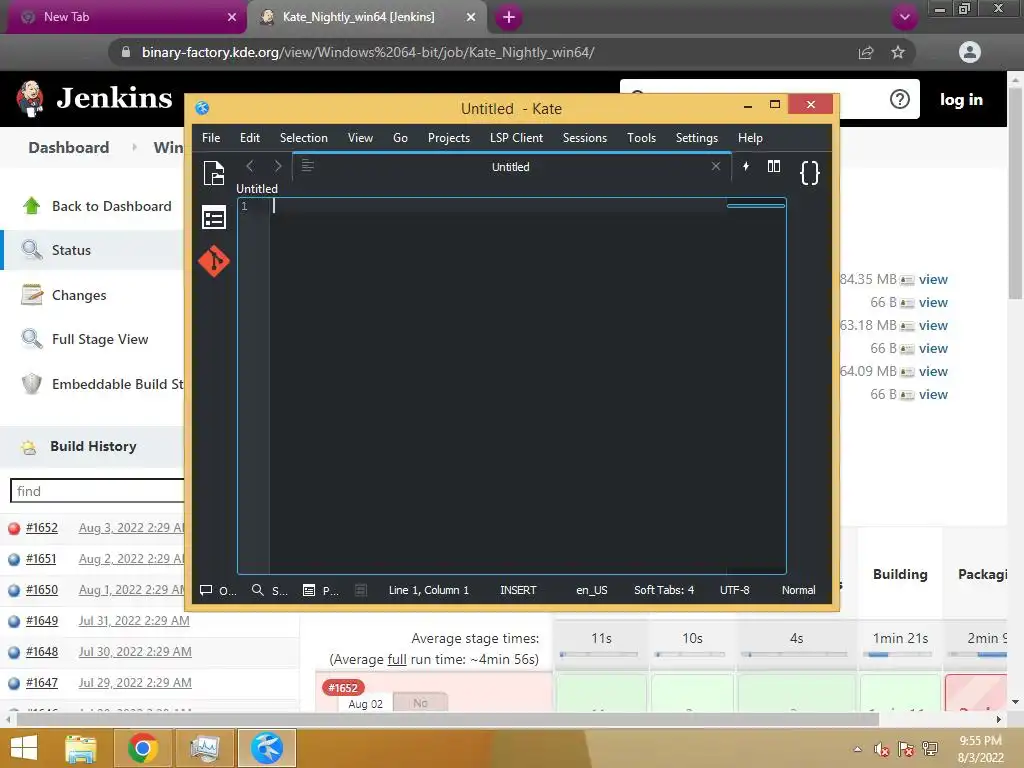Open the Go menu in Kate
Viewport: 1024px width, 768px height.
coord(400,138)
